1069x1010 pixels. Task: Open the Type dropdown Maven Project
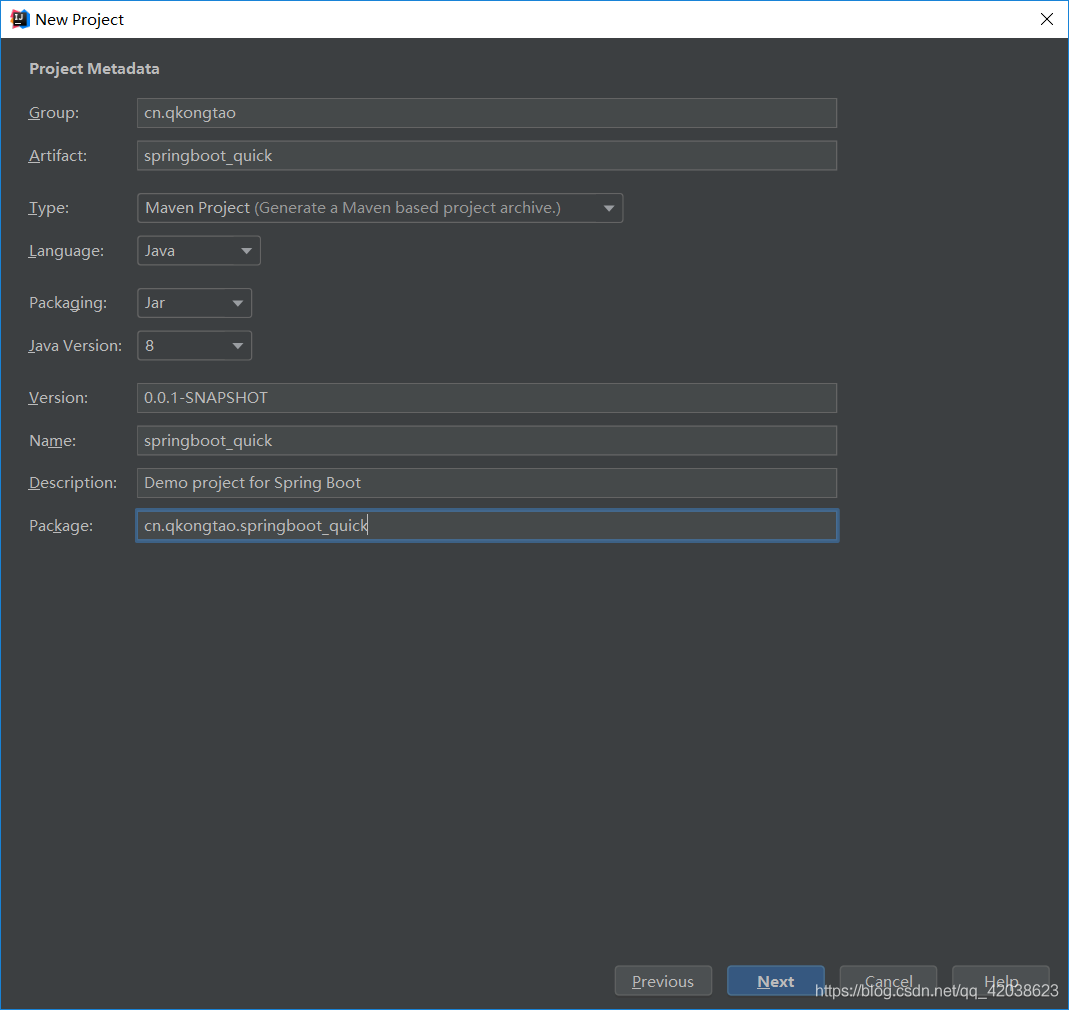(380, 208)
